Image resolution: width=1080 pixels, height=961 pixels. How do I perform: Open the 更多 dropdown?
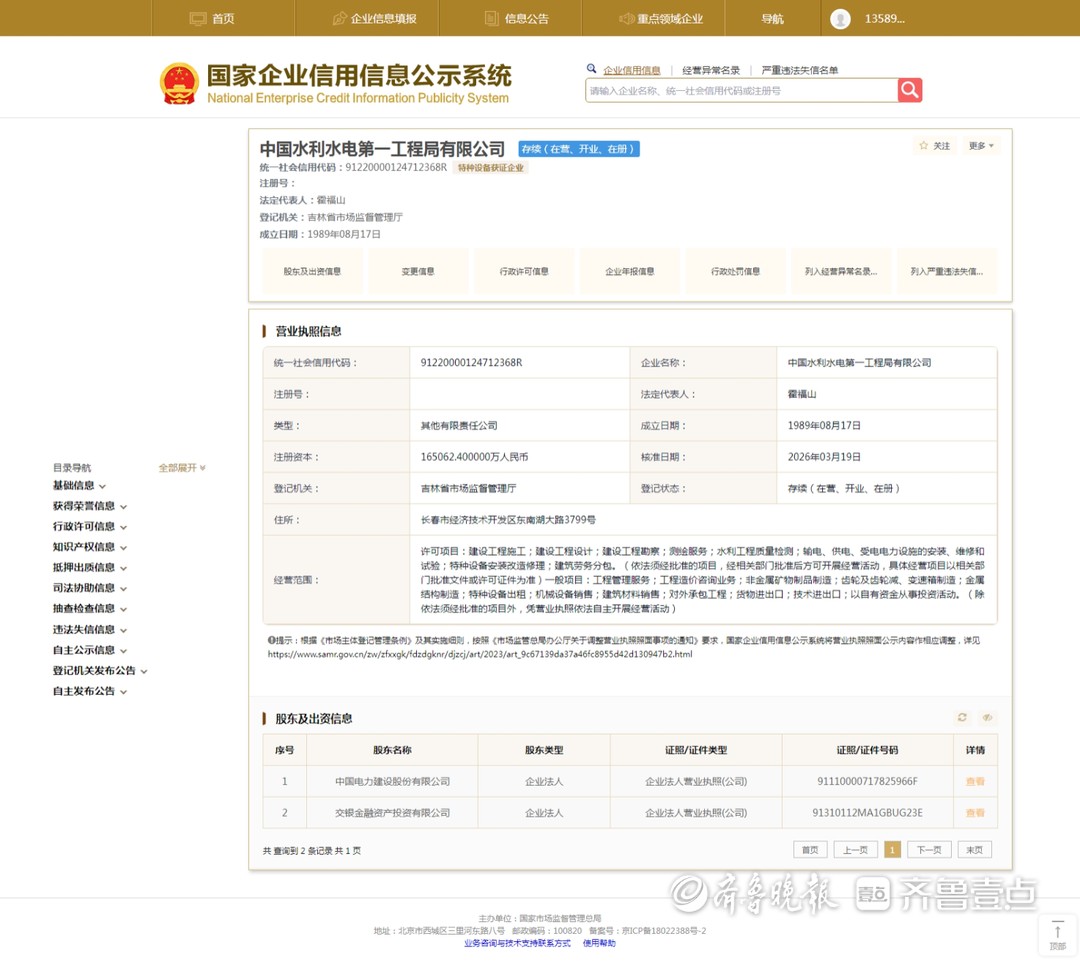981,145
